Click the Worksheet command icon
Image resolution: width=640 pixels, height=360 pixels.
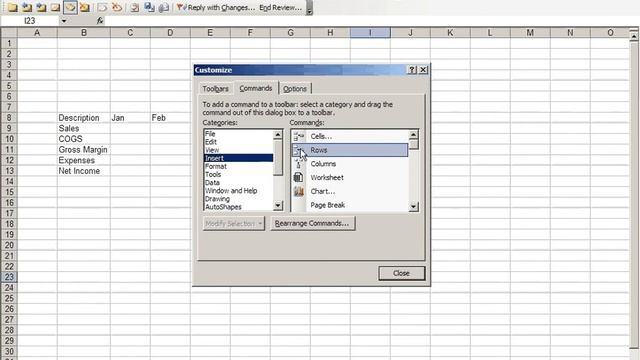[299, 178]
